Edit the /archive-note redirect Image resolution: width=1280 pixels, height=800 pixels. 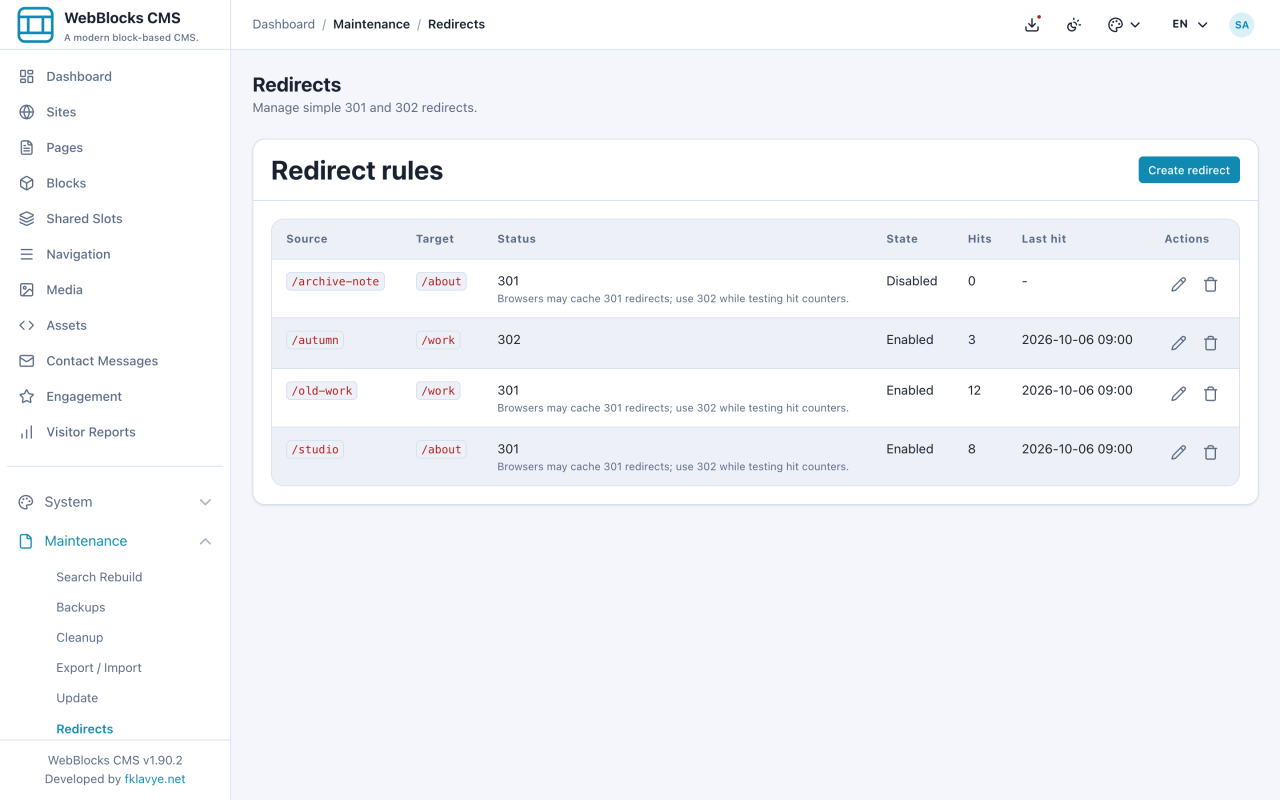[1179, 284]
